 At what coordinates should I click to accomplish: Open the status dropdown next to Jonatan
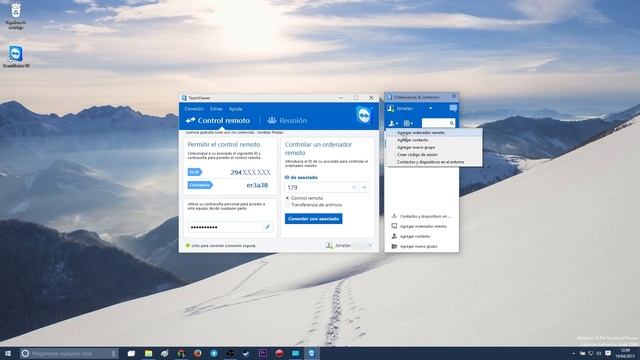(x=431, y=108)
